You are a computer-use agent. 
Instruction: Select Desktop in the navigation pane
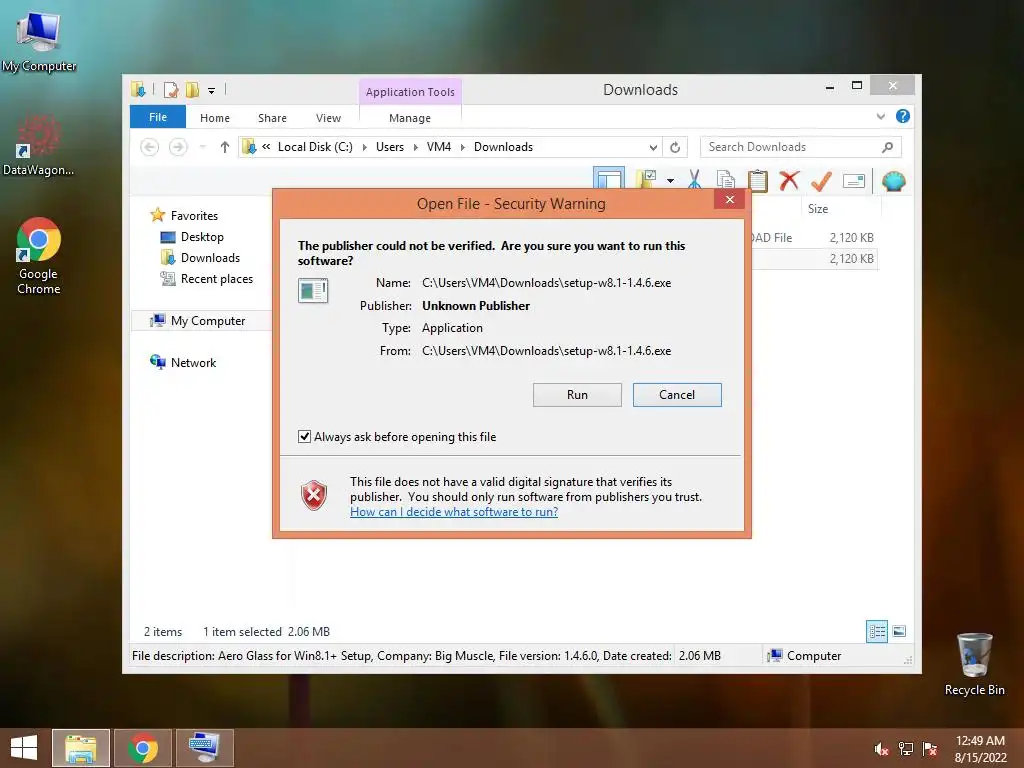click(x=202, y=236)
